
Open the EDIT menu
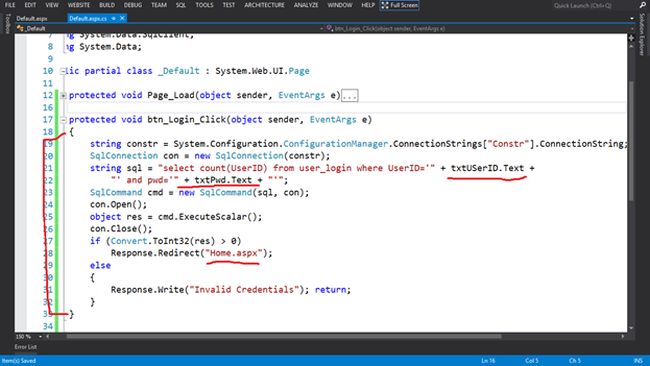(x=30, y=5)
